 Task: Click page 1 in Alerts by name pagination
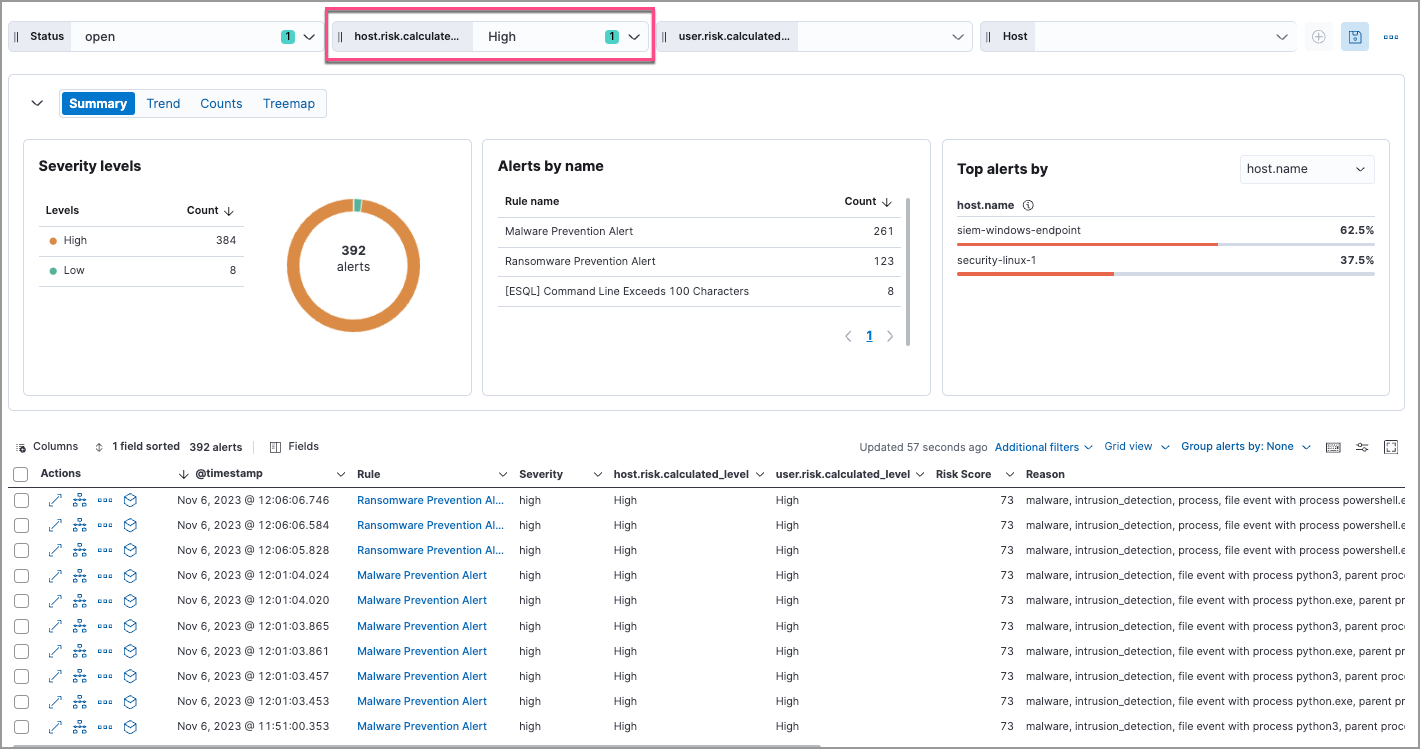point(869,335)
